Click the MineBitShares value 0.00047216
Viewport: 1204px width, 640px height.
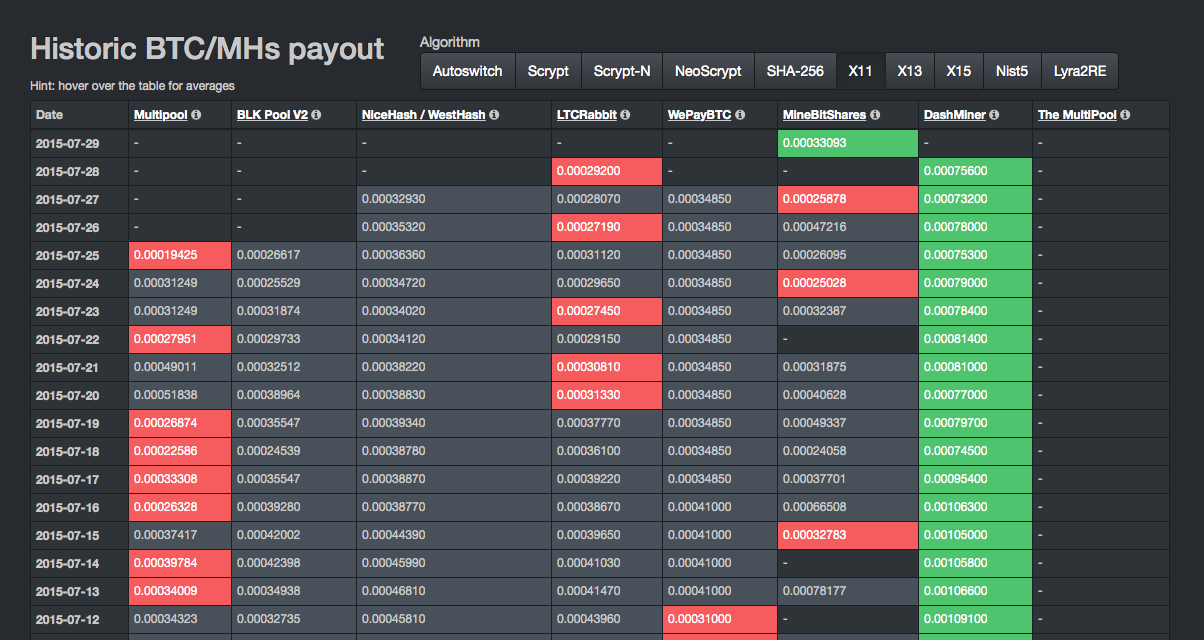(x=848, y=227)
